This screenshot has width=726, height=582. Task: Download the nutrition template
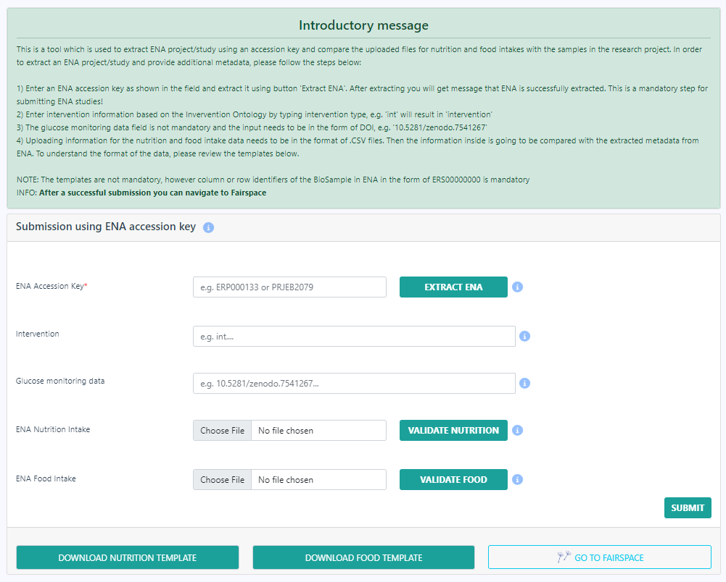point(127,557)
